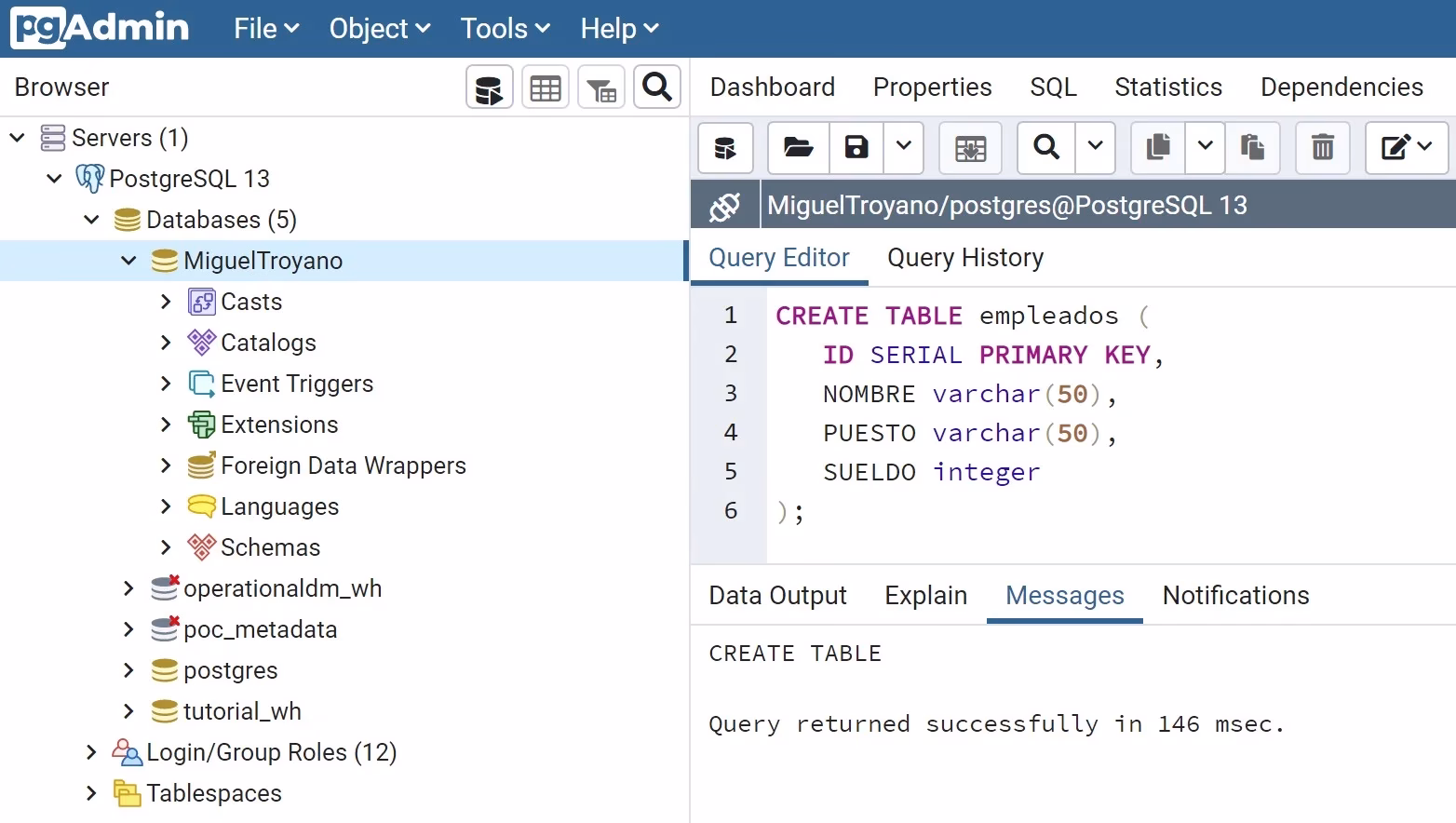Expand the Schemas node
The height and width of the screenshot is (823, 1456).
pyautogui.click(x=166, y=547)
